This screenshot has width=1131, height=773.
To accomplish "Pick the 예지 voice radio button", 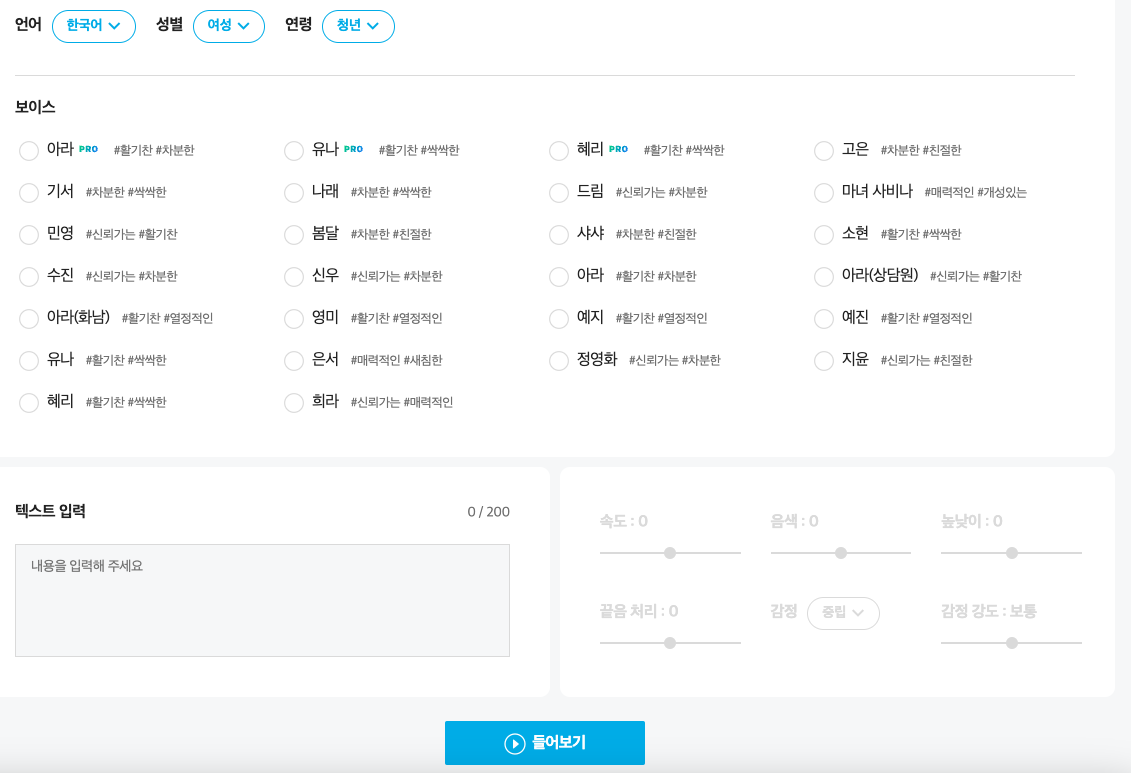I will click(x=559, y=319).
